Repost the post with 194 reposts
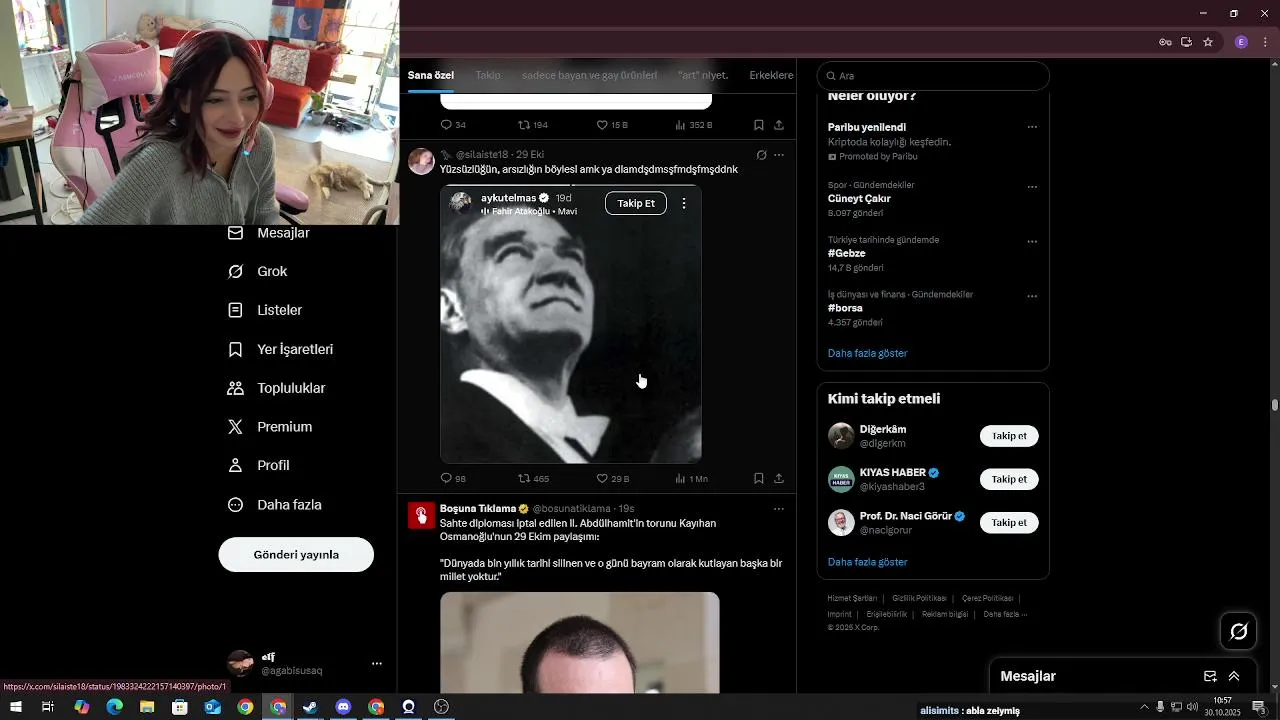 coord(533,125)
